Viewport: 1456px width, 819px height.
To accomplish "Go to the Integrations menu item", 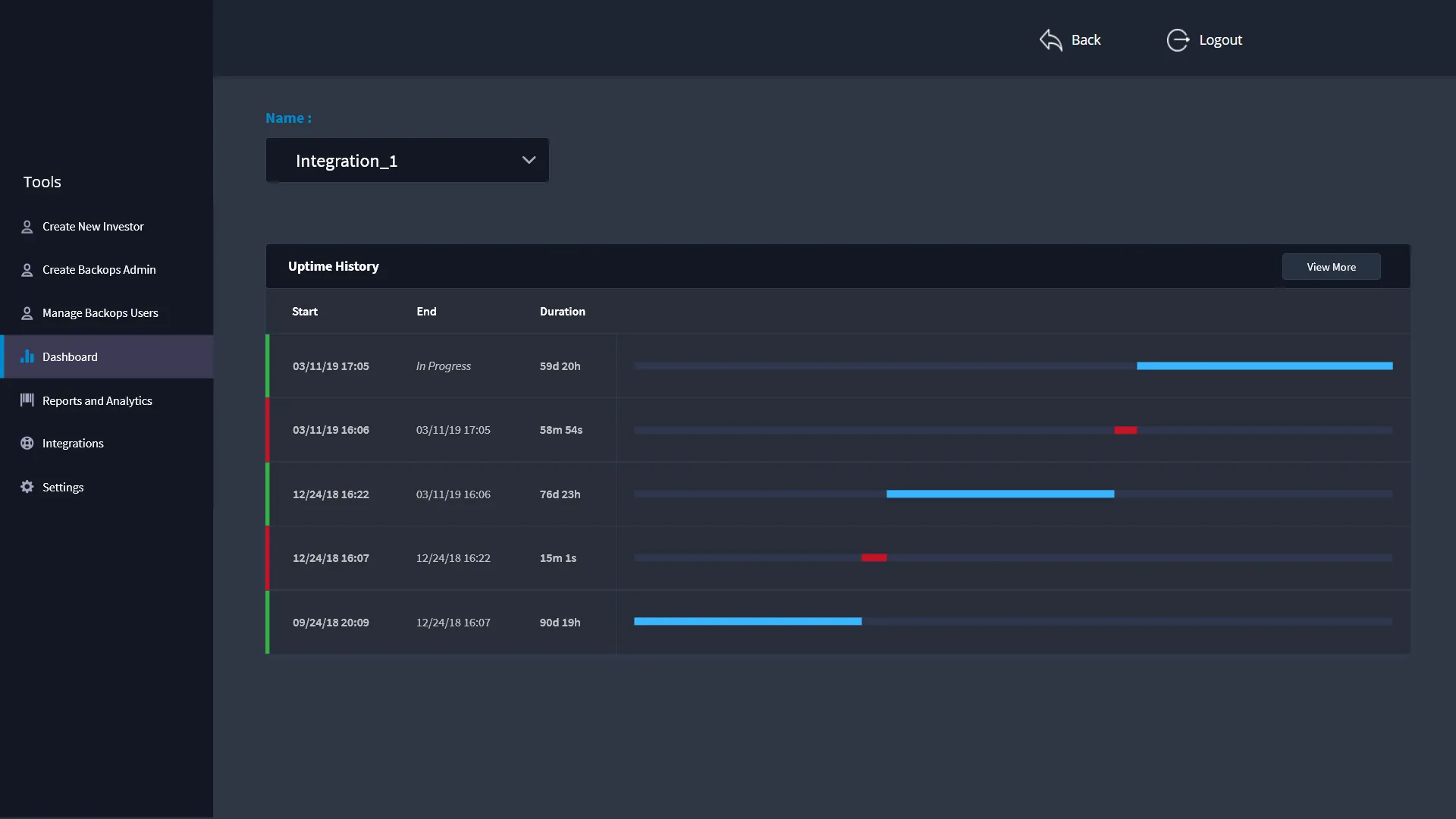I will [x=73, y=444].
